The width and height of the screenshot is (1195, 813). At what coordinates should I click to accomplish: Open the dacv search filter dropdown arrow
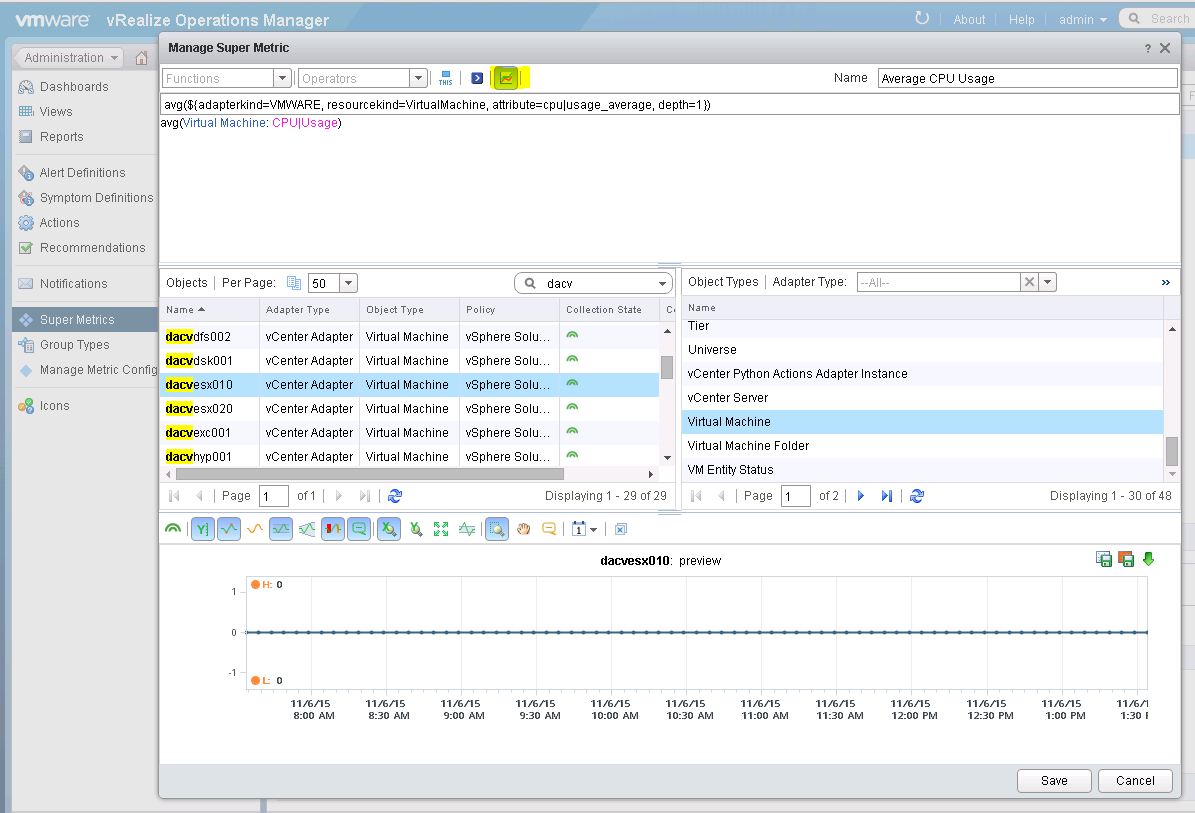[x=662, y=283]
